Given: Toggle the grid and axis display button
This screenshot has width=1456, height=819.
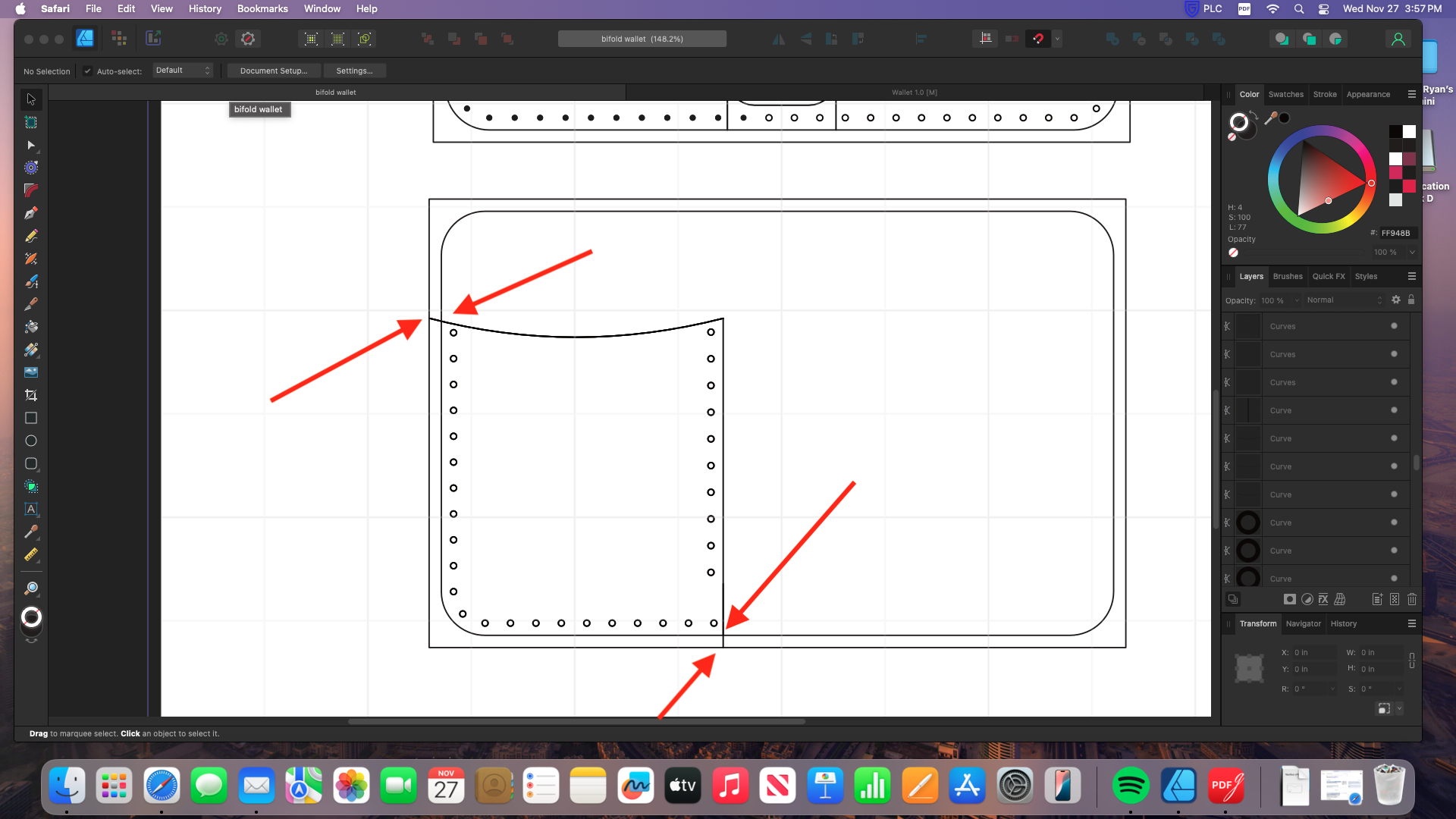Looking at the screenshot, I should pyautogui.click(x=985, y=39).
